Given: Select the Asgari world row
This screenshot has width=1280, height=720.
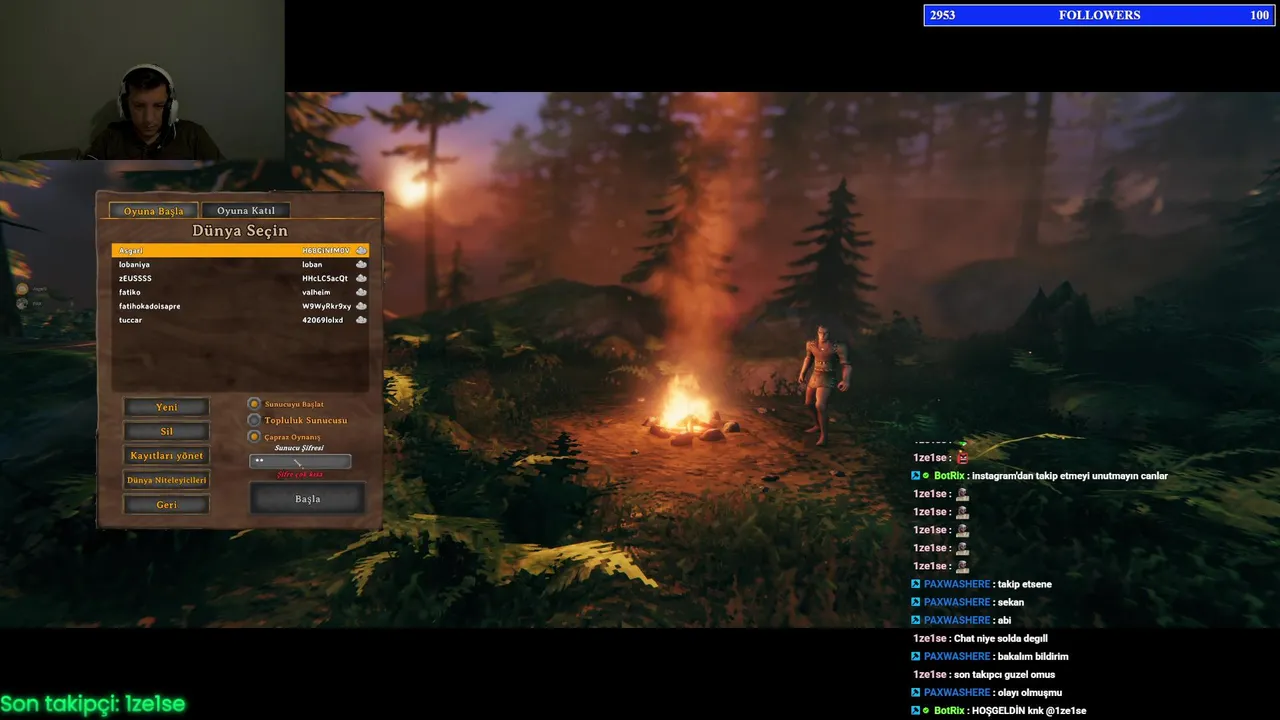Looking at the screenshot, I should coord(240,250).
